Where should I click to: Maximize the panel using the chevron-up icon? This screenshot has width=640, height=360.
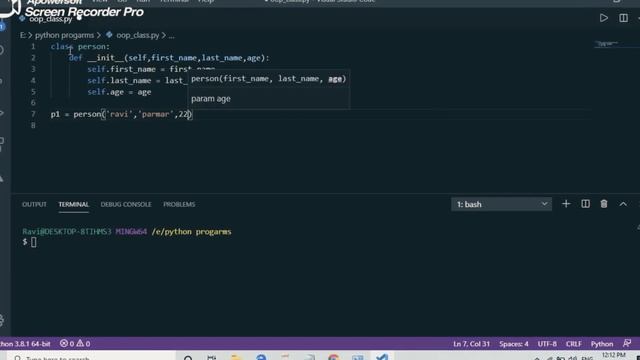click(623, 204)
